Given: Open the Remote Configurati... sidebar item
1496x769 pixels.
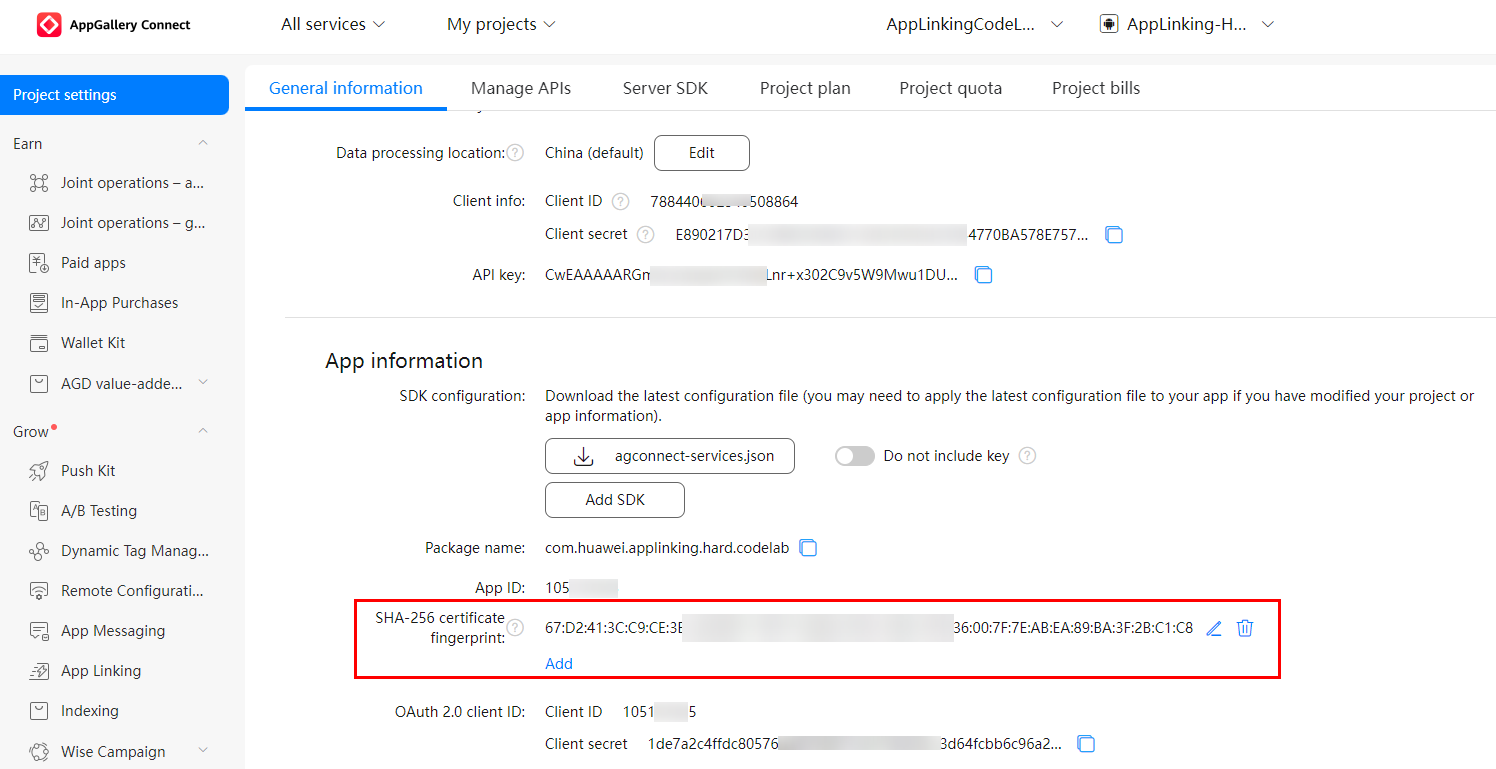Looking at the screenshot, I should 132,591.
